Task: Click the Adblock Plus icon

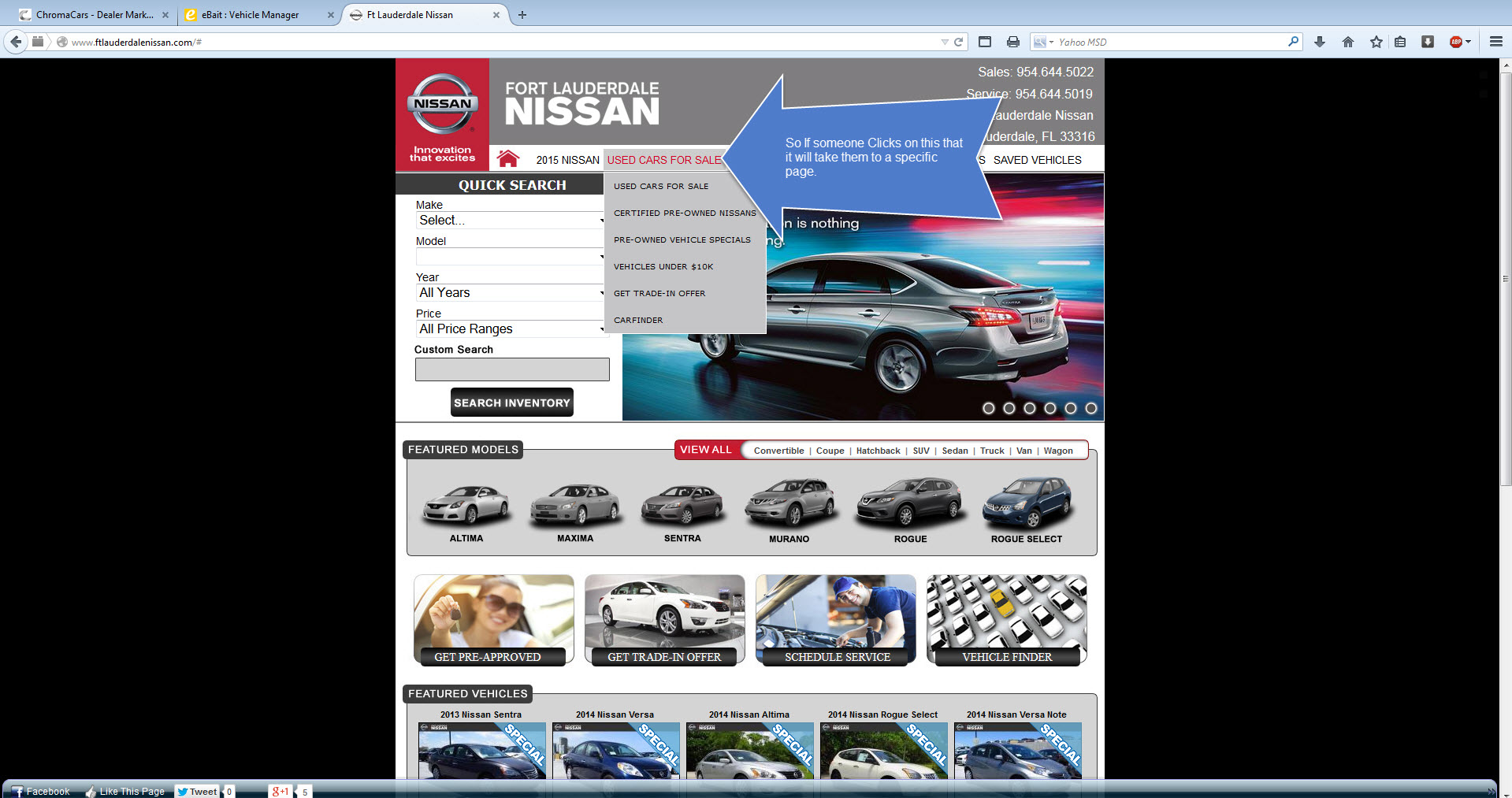Action: (1457, 42)
